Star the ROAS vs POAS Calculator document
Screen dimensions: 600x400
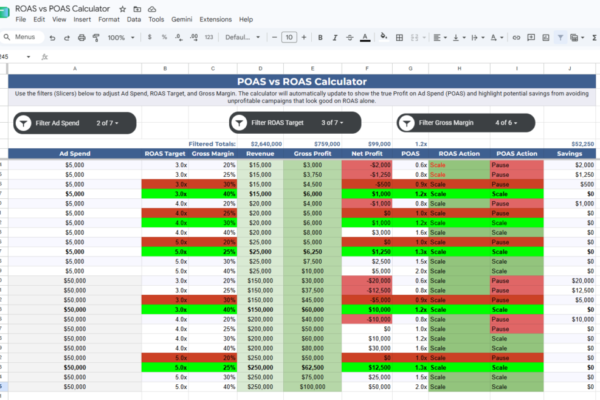pyautogui.click(x=122, y=9)
